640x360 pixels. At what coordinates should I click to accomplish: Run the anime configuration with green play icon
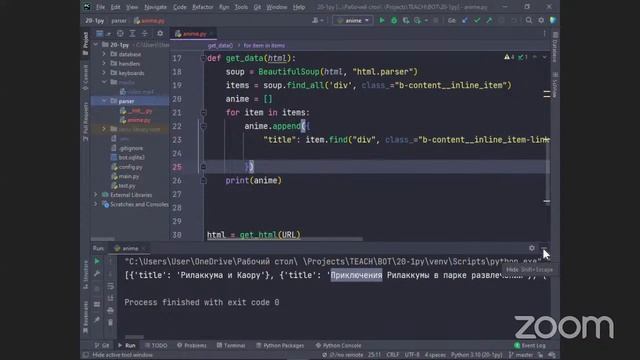(382, 20)
